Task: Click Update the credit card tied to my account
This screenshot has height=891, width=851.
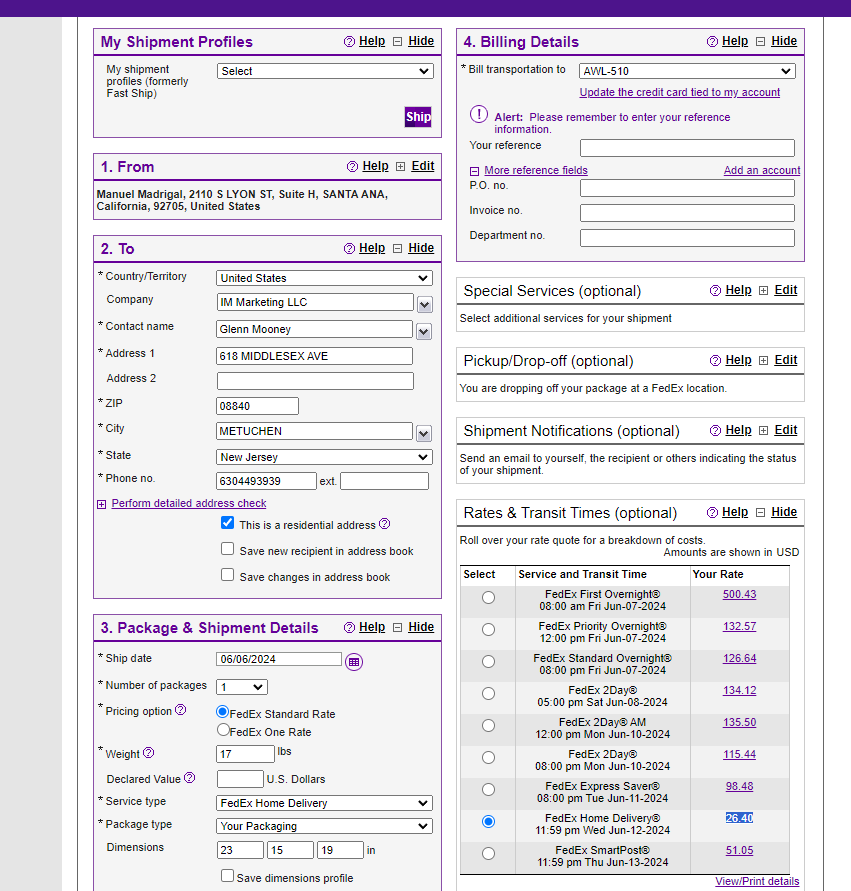Action: (x=679, y=92)
